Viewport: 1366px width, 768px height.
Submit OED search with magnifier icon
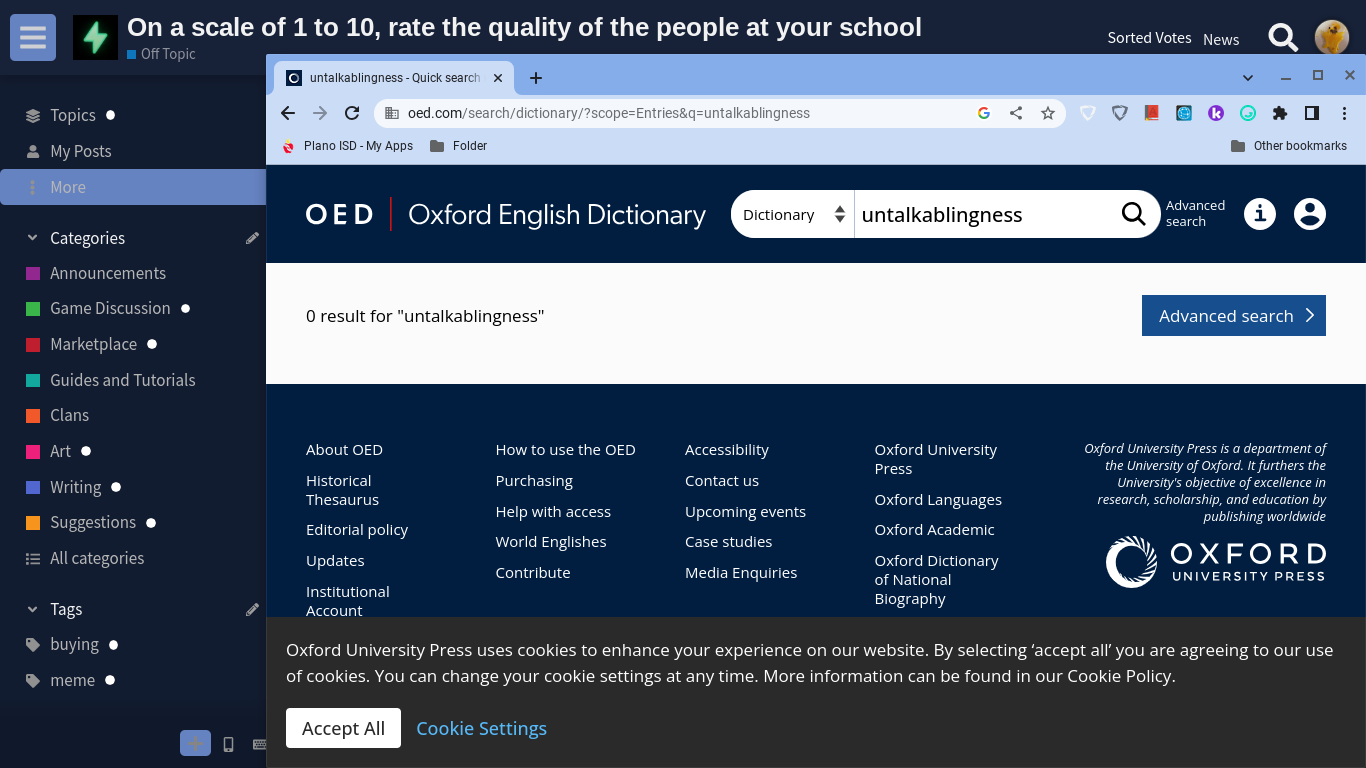1134,214
